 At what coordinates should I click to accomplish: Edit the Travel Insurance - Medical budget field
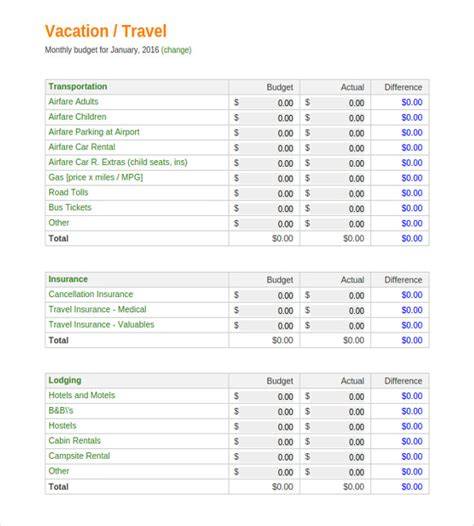pos(267,310)
